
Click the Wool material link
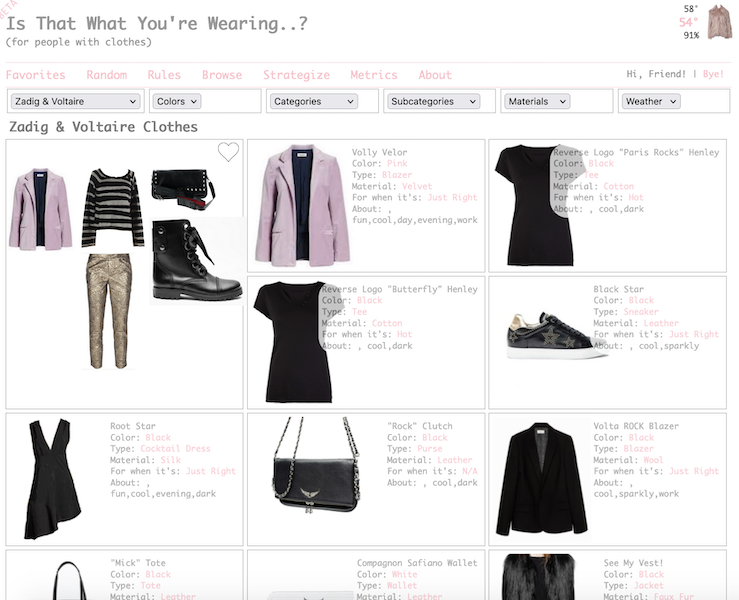[654, 460]
